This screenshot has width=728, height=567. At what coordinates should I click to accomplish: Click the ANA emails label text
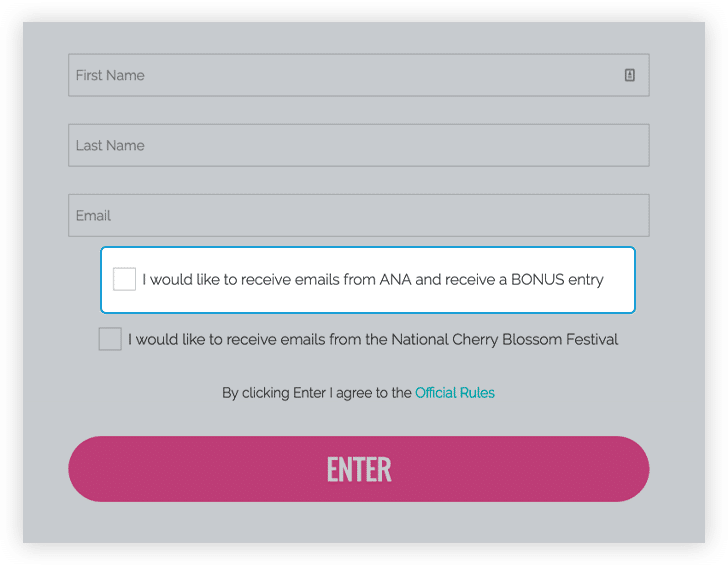click(373, 280)
